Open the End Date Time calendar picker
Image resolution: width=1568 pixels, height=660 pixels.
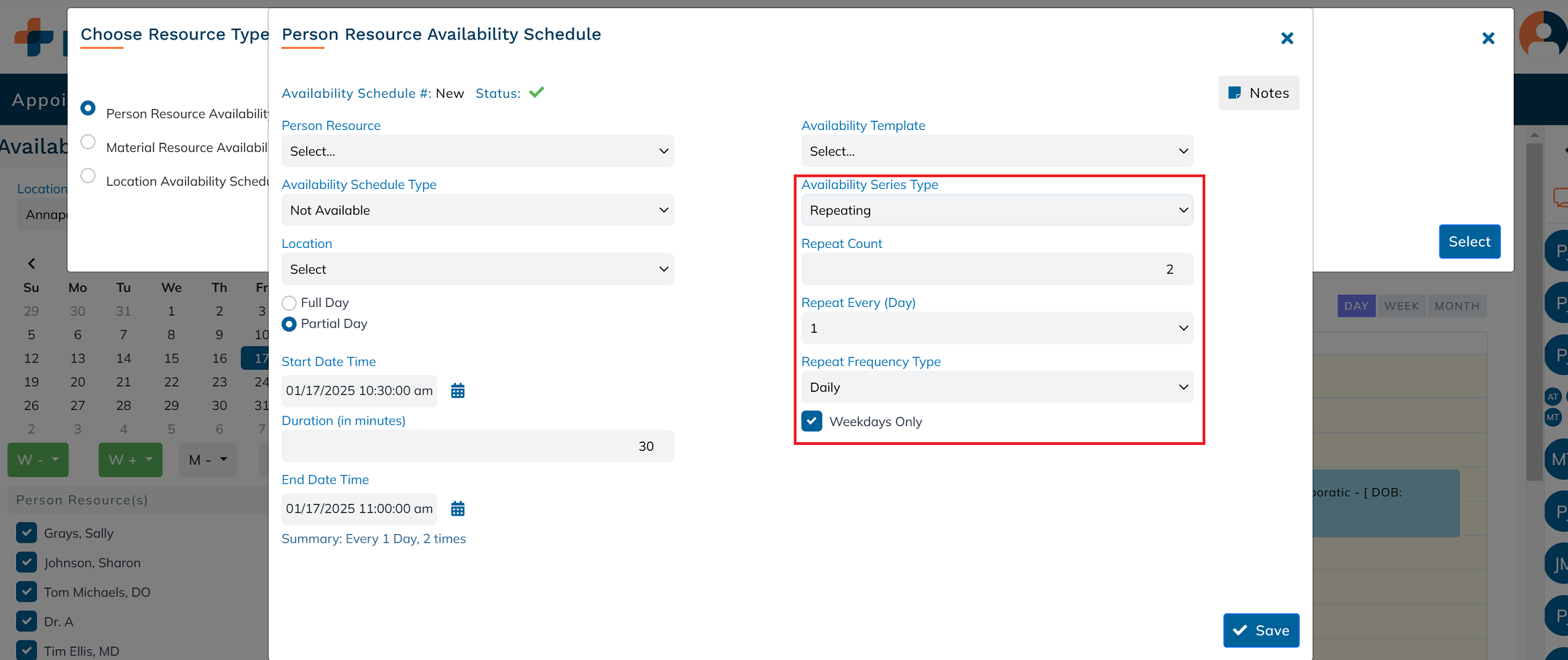pos(457,509)
